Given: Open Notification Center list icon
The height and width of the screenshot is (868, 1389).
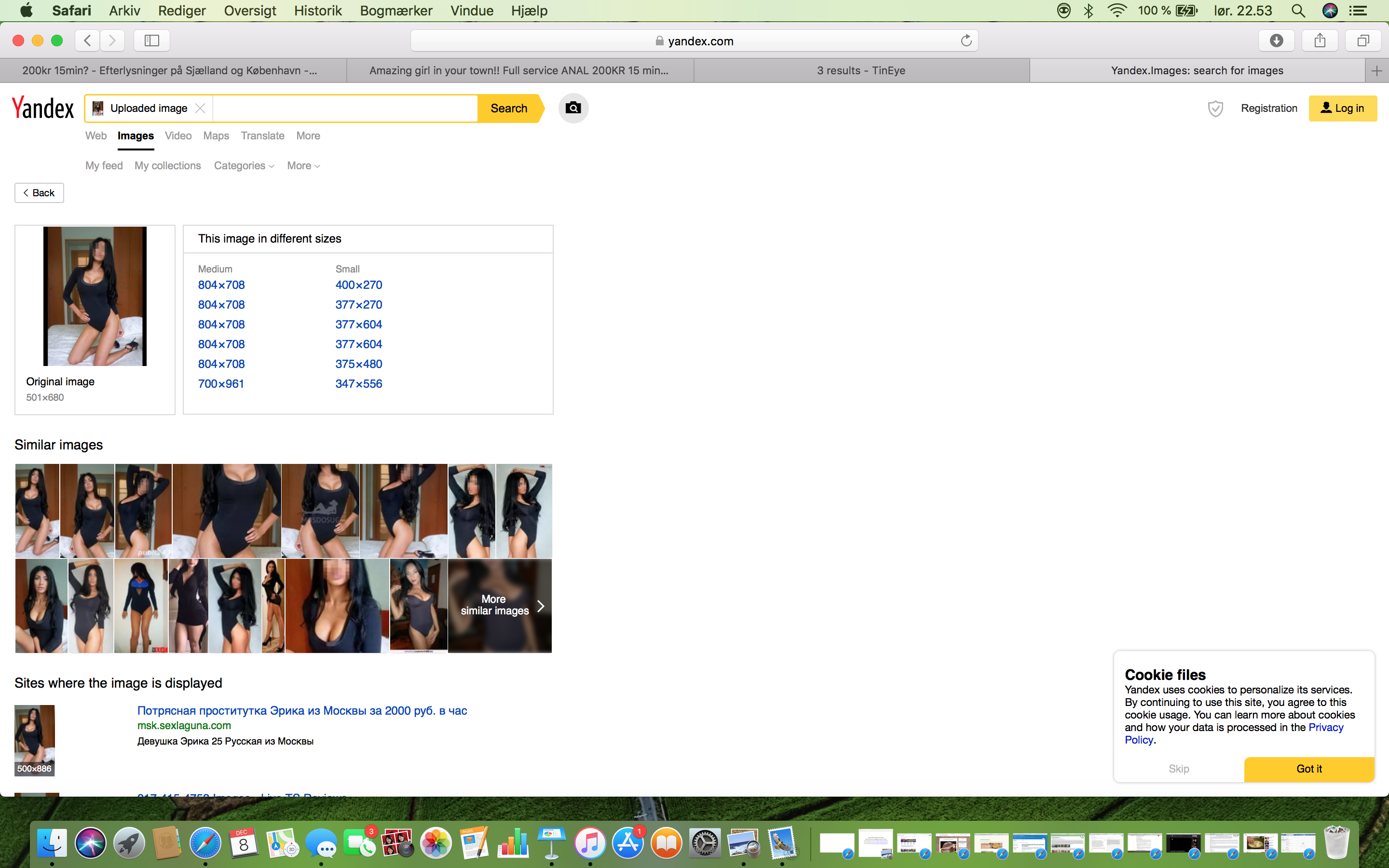Looking at the screenshot, I should (1358, 10).
